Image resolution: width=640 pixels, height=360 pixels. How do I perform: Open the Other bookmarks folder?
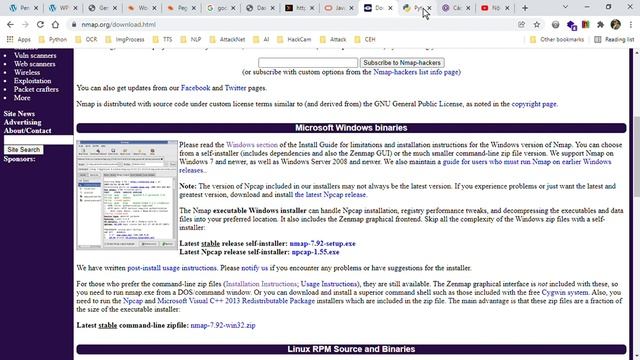tap(557, 40)
